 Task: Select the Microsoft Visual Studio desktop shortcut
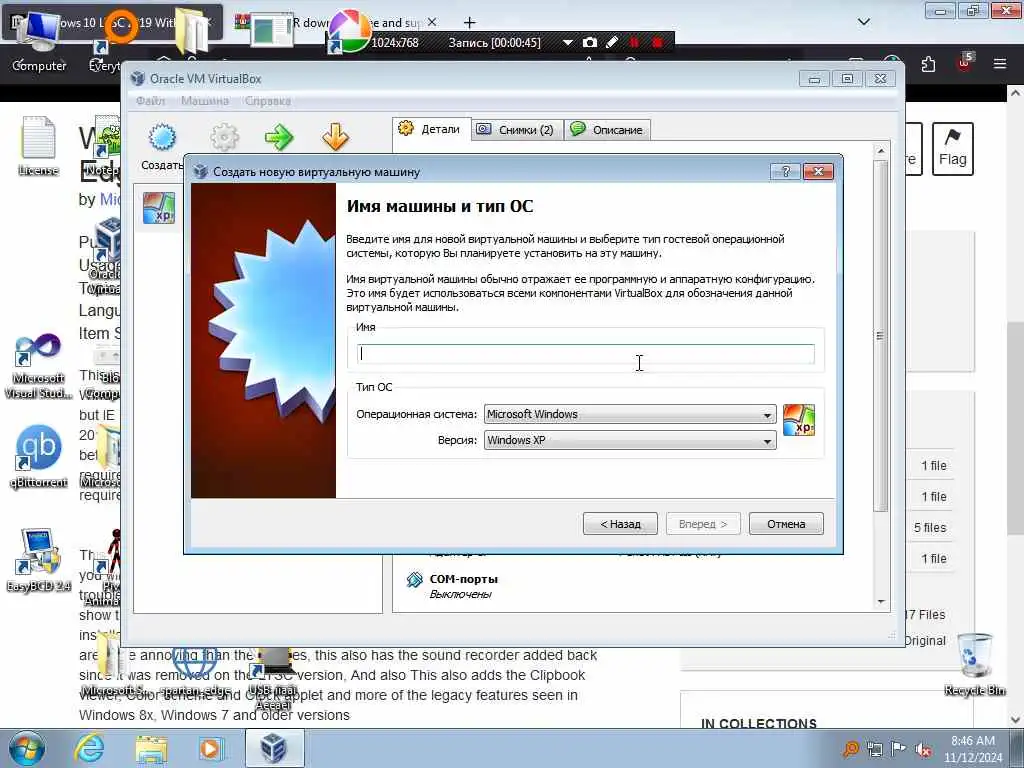tap(38, 366)
